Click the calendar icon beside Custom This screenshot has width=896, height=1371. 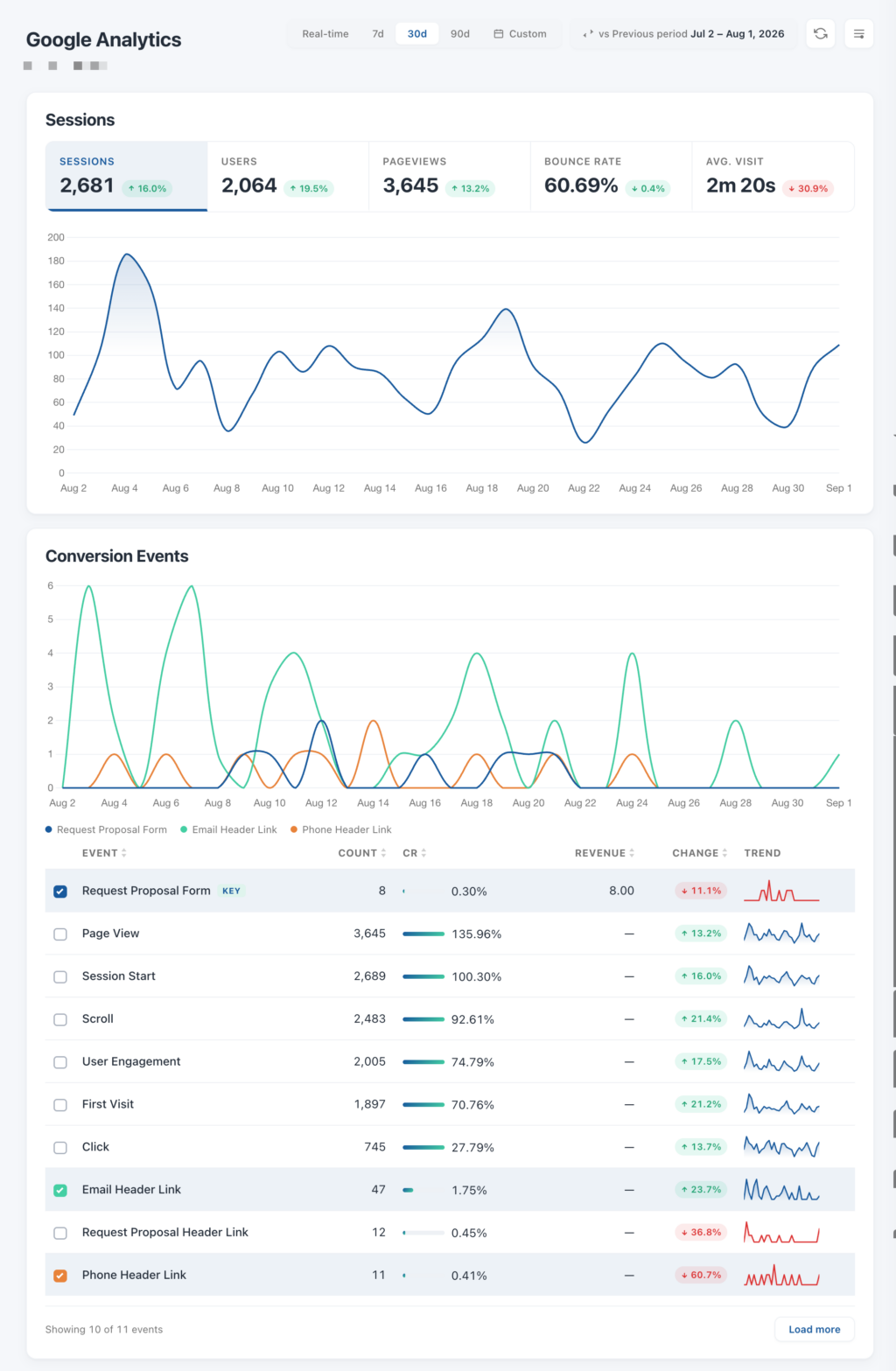[499, 34]
